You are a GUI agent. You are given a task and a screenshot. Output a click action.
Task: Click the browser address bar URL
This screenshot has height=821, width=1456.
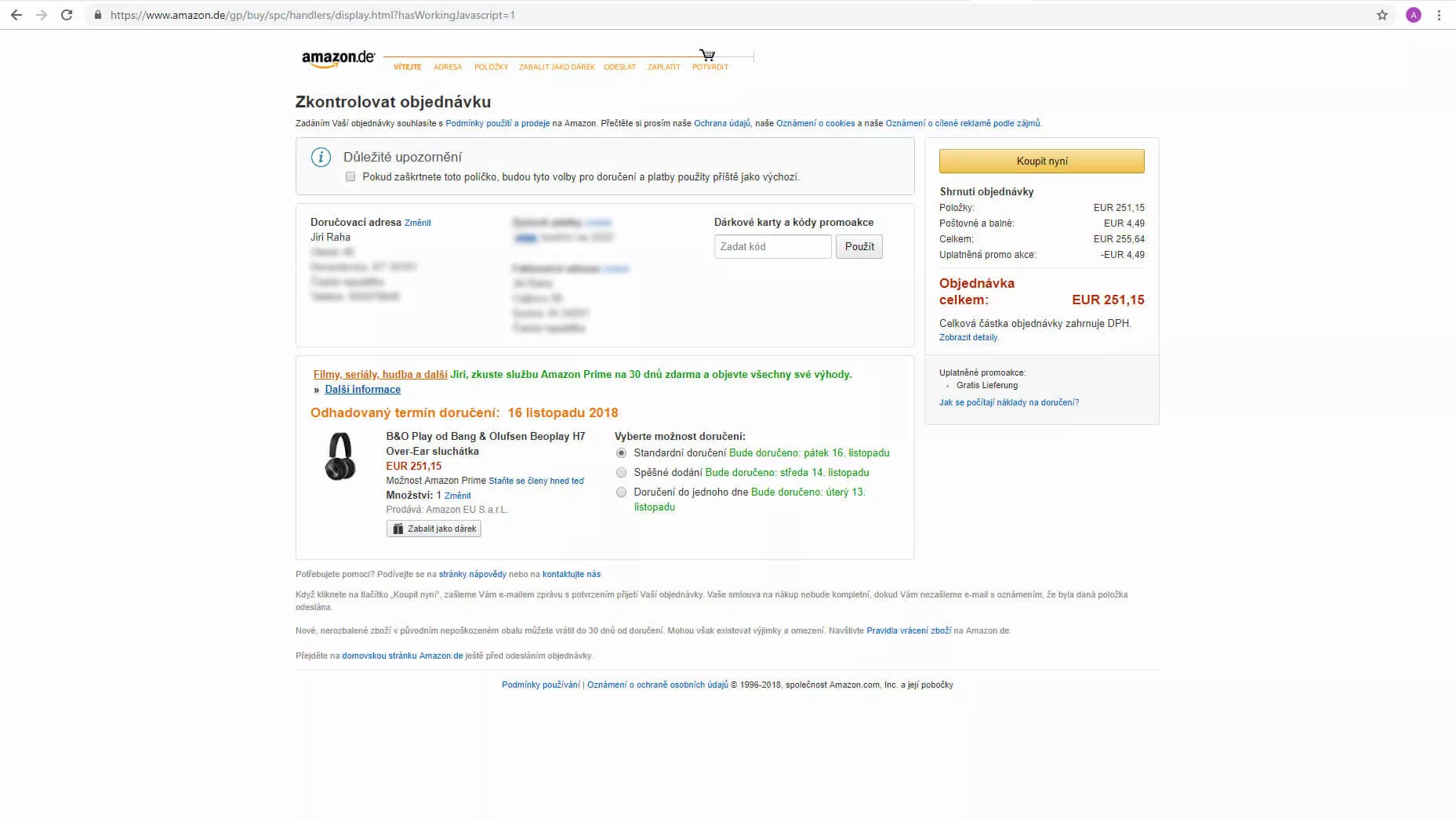click(x=312, y=15)
